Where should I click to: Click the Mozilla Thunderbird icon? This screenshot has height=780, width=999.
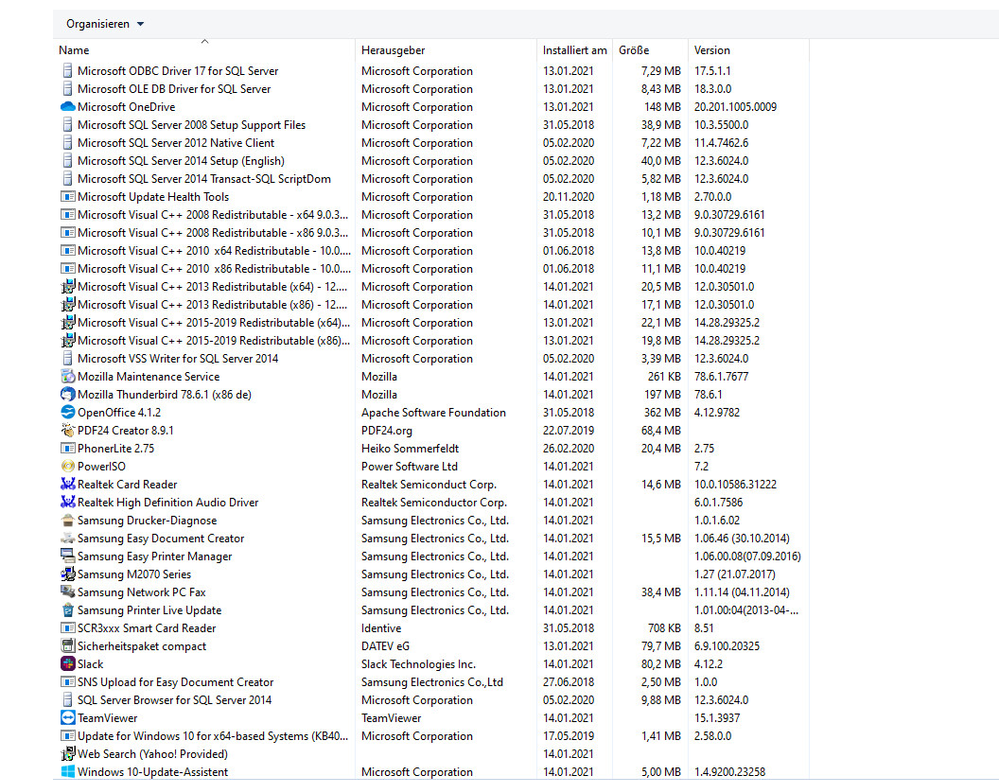tap(68, 394)
